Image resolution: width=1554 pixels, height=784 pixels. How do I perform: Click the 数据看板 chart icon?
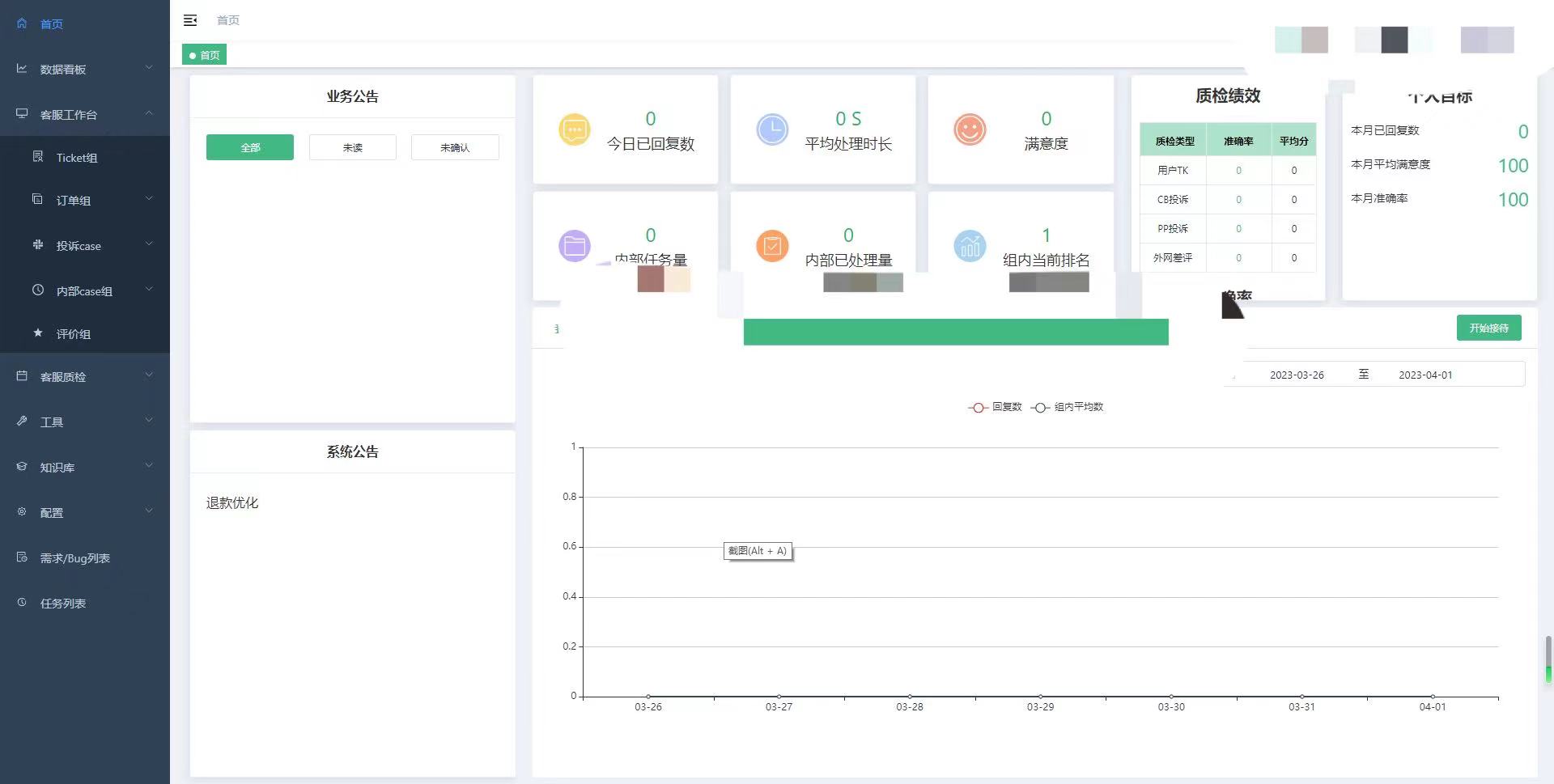pyautogui.click(x=22, y=69)
